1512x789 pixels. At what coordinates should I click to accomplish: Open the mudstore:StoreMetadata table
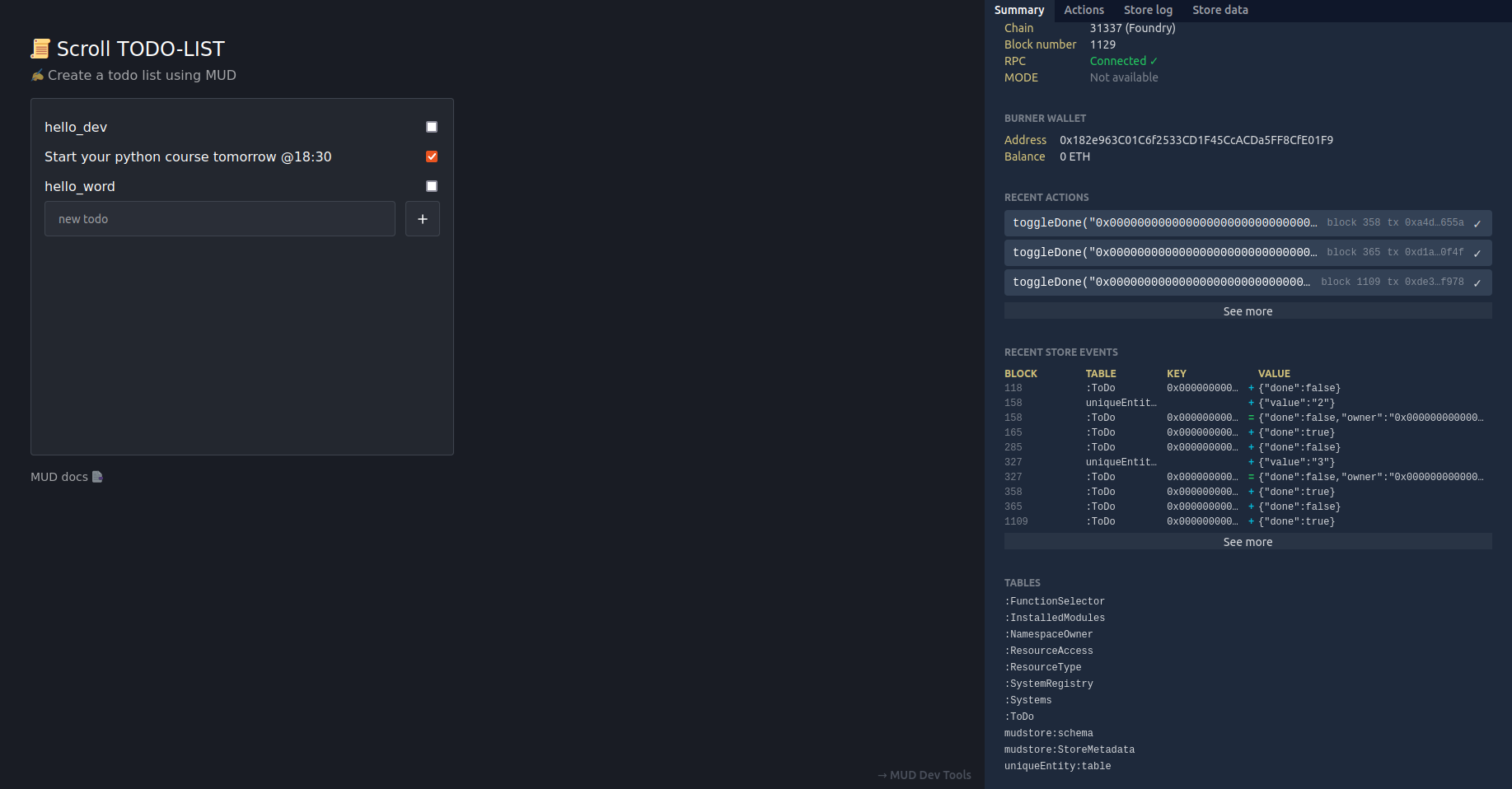click(x=1070, y=749)
